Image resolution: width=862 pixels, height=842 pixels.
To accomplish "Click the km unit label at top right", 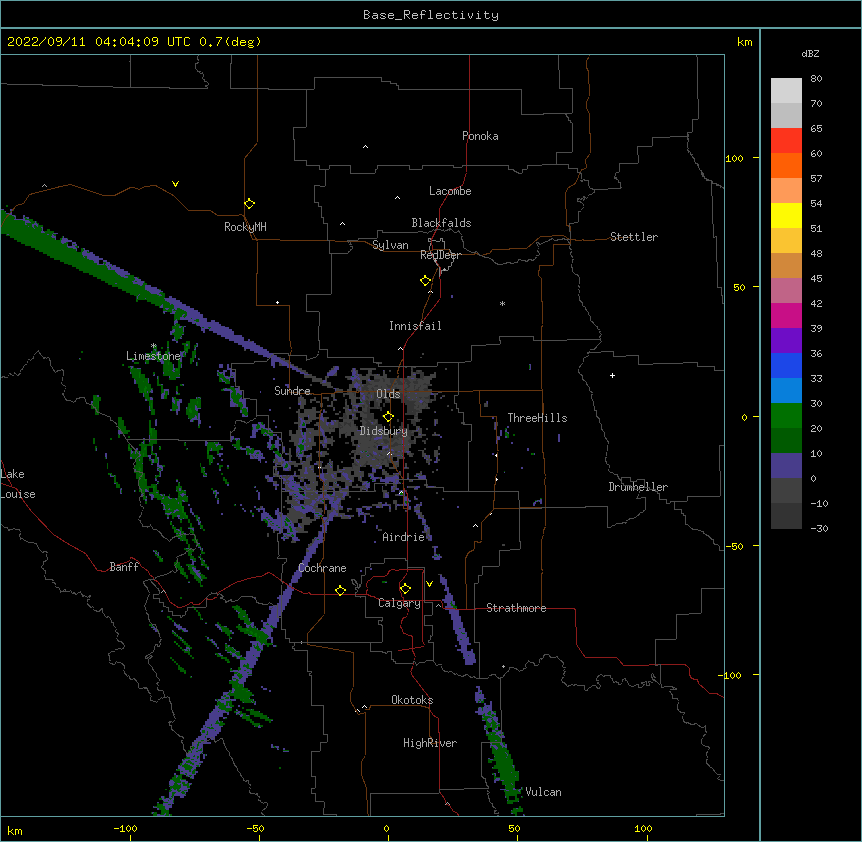I will pyautogui.click(x=744, y=42).
